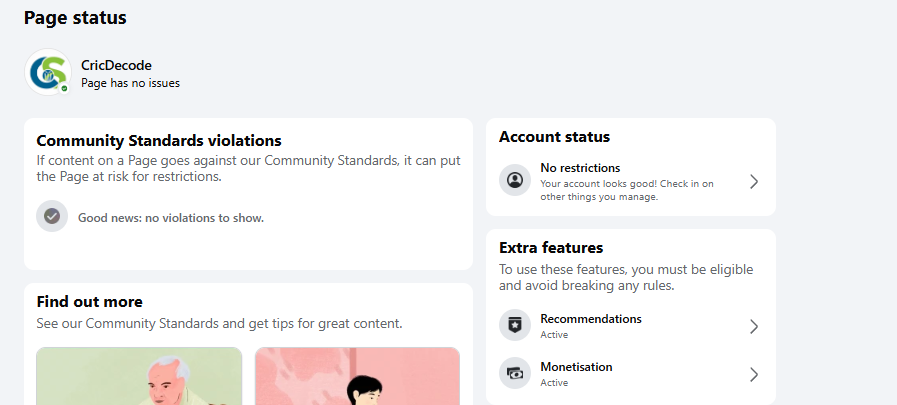Viewport: 897px width, 405px height.
Task: Click the CricDecode page name
Action: [116, 65]
